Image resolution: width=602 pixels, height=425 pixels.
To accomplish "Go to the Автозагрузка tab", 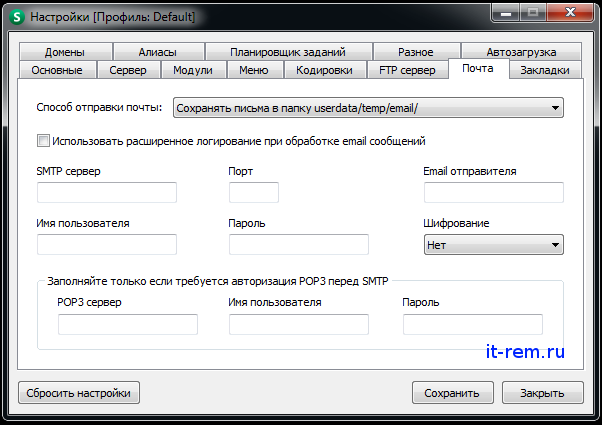I will [521, 52].
